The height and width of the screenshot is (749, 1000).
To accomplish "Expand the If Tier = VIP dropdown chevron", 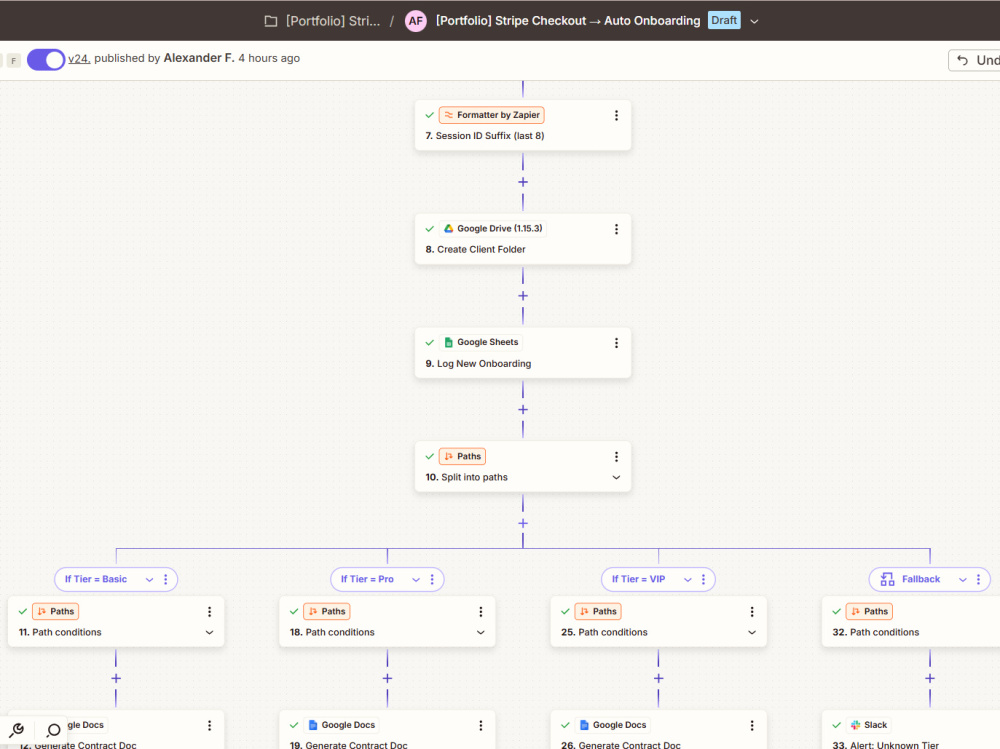I will (688, 579).
